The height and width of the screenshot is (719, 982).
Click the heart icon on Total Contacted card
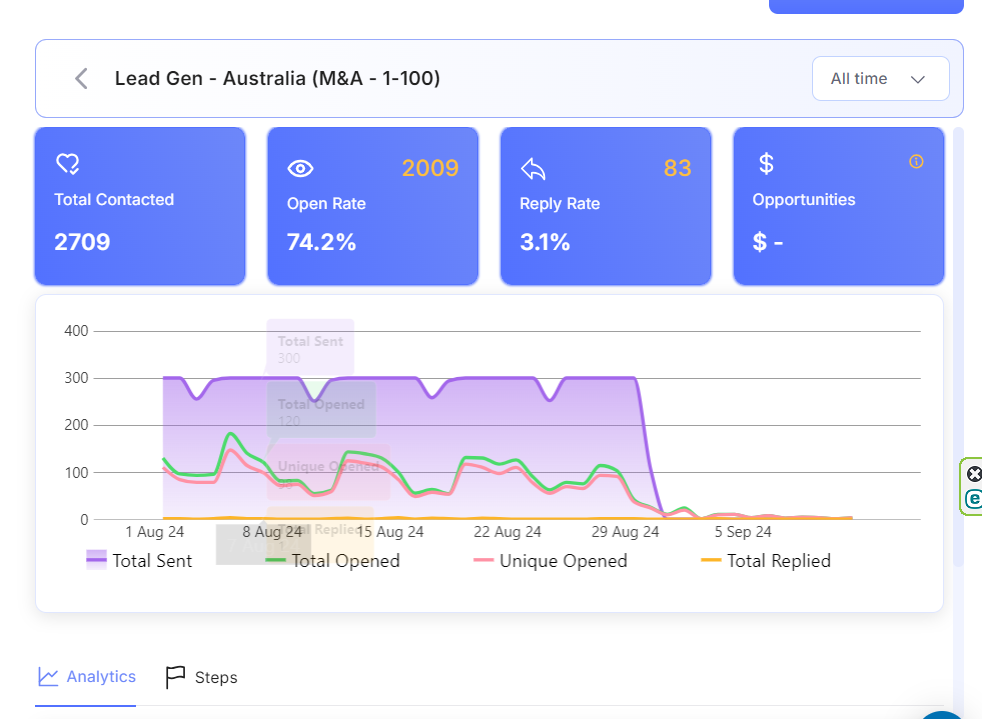tap(68, 164)
